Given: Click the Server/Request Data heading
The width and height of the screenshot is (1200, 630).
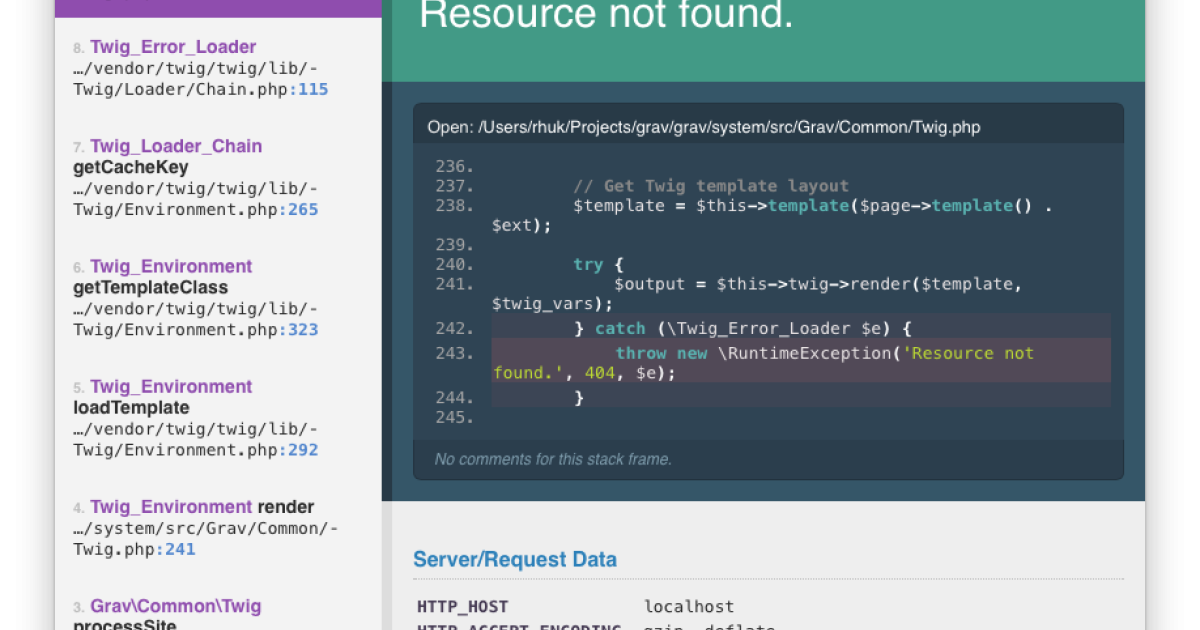Looking at the screenshot, I should pyautogui.click(x=515, y=559).
